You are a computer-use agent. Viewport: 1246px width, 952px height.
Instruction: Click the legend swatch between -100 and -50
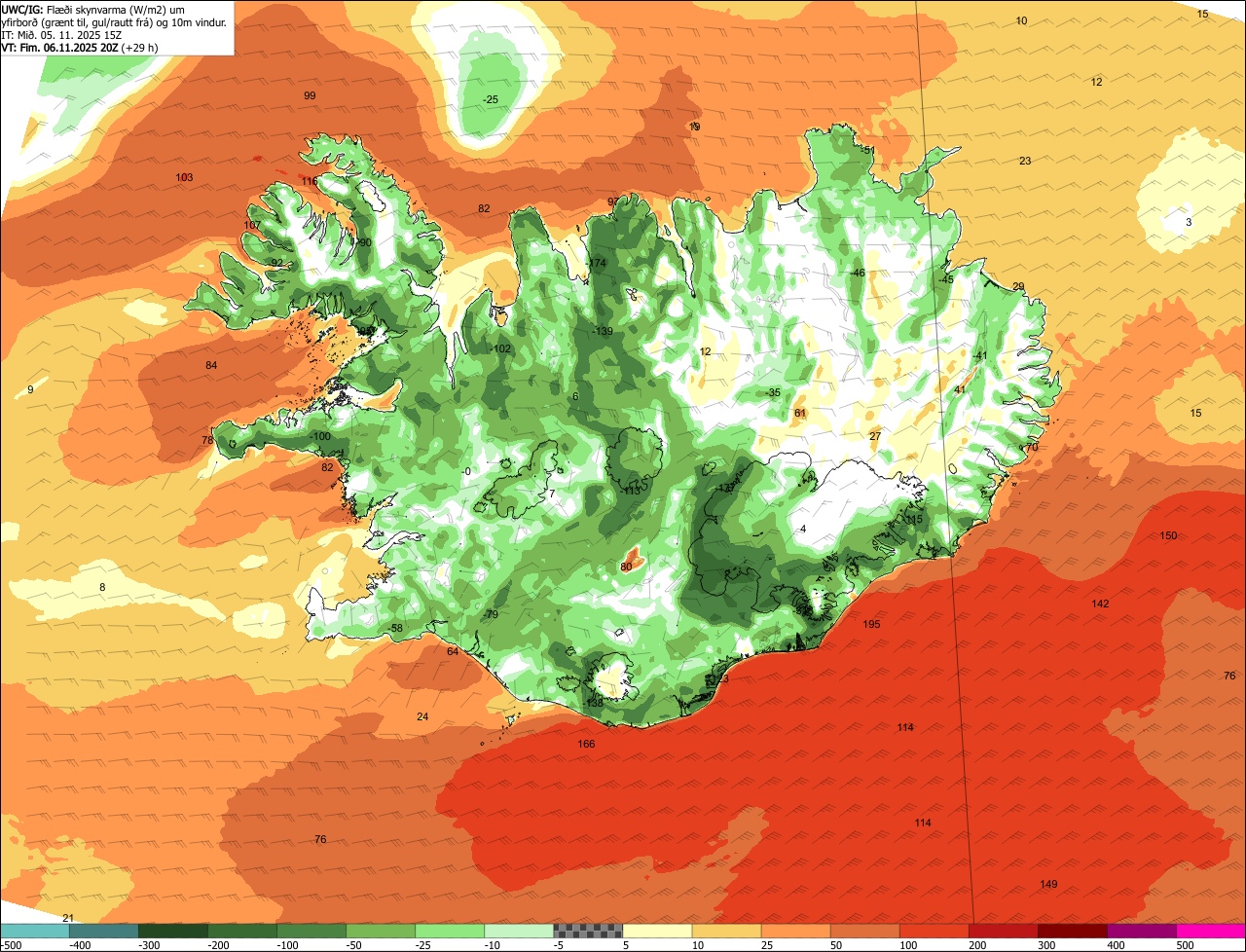click(311, 931)
